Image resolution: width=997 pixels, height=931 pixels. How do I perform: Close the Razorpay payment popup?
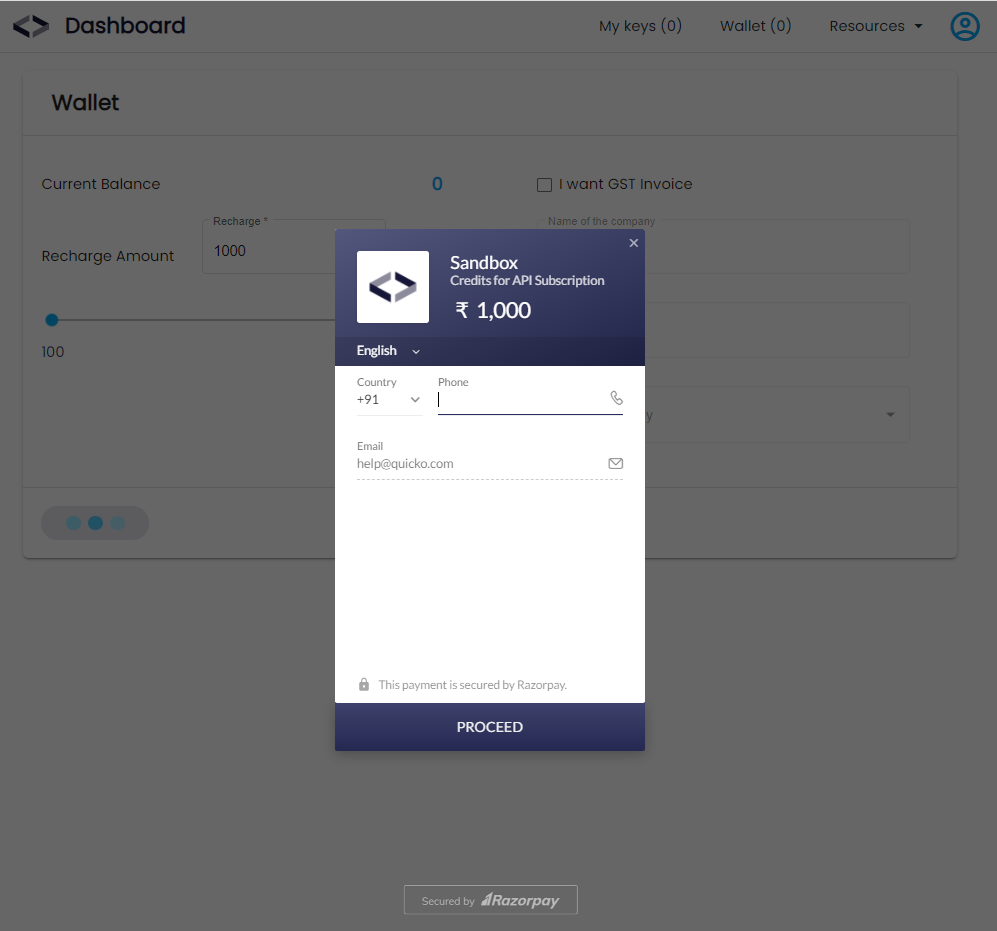633,243
